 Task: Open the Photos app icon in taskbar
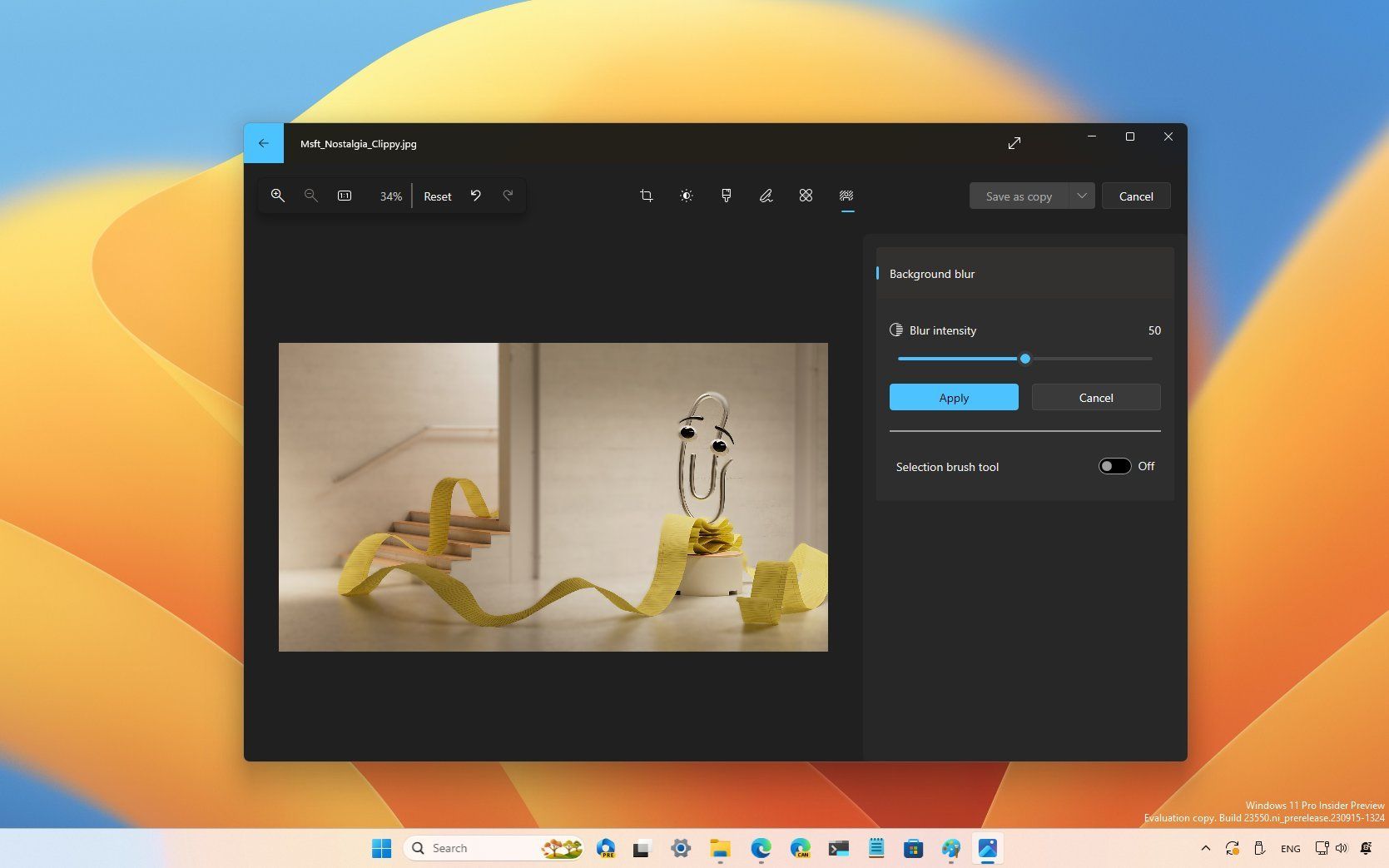pos(987,847)
